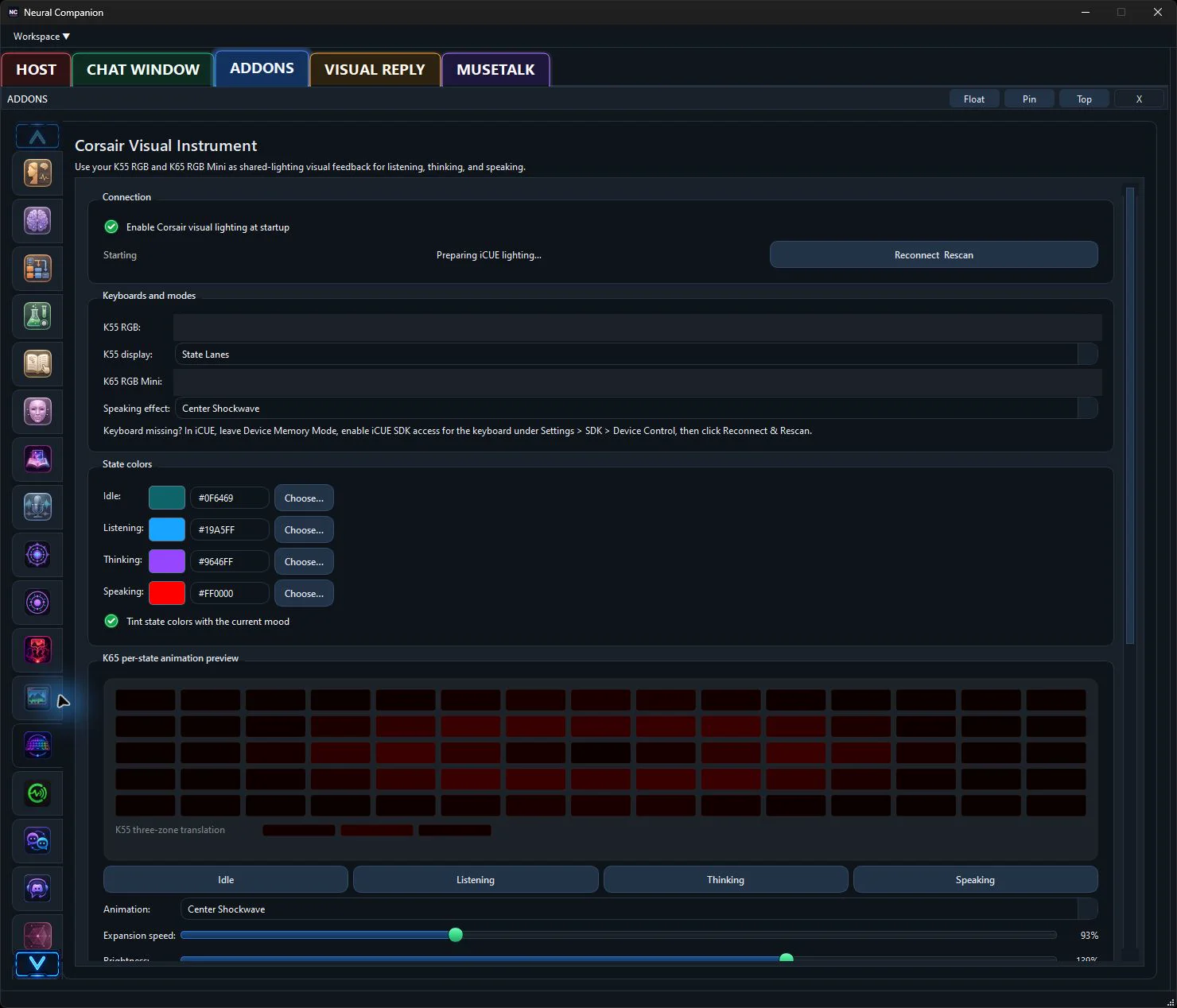Image resolution: width=1177 pixels, height=1008 pixels.
Task: Click the K65 RGB Mini device field
Action: (638, 382)
